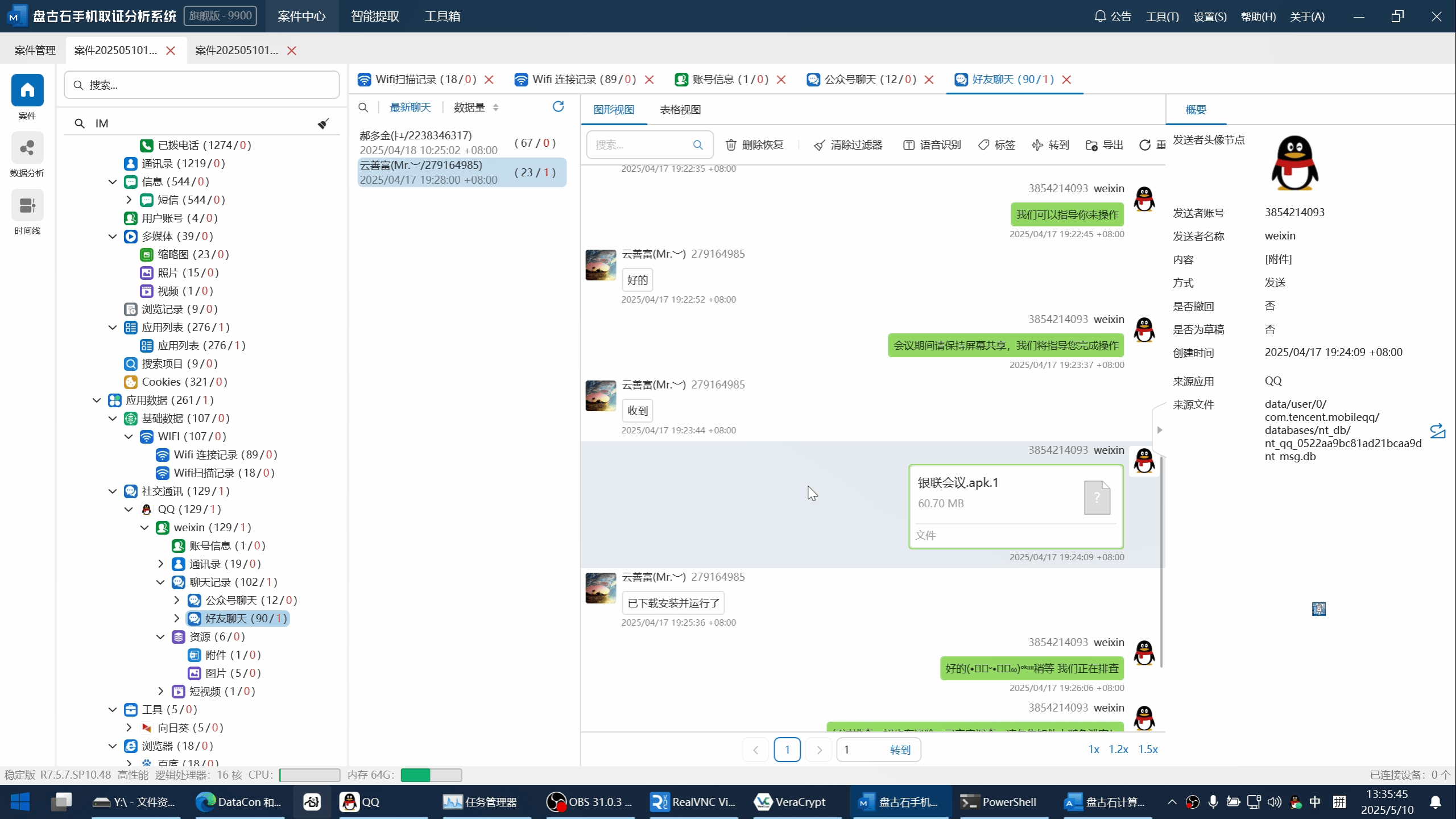Open the Data Analysis sidebar icon
The height and width of the screenshot is (819, 1456).
click(27, 149)
